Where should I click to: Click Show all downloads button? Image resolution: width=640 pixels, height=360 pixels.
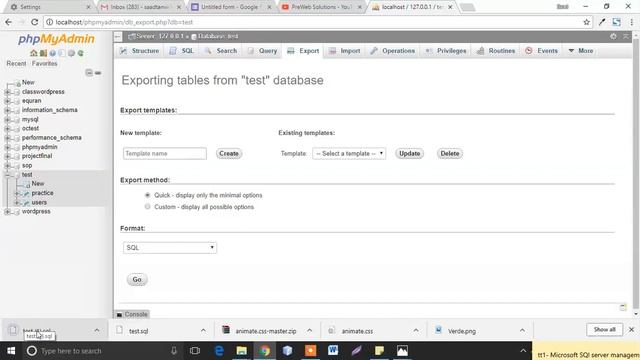coord(604,329)
